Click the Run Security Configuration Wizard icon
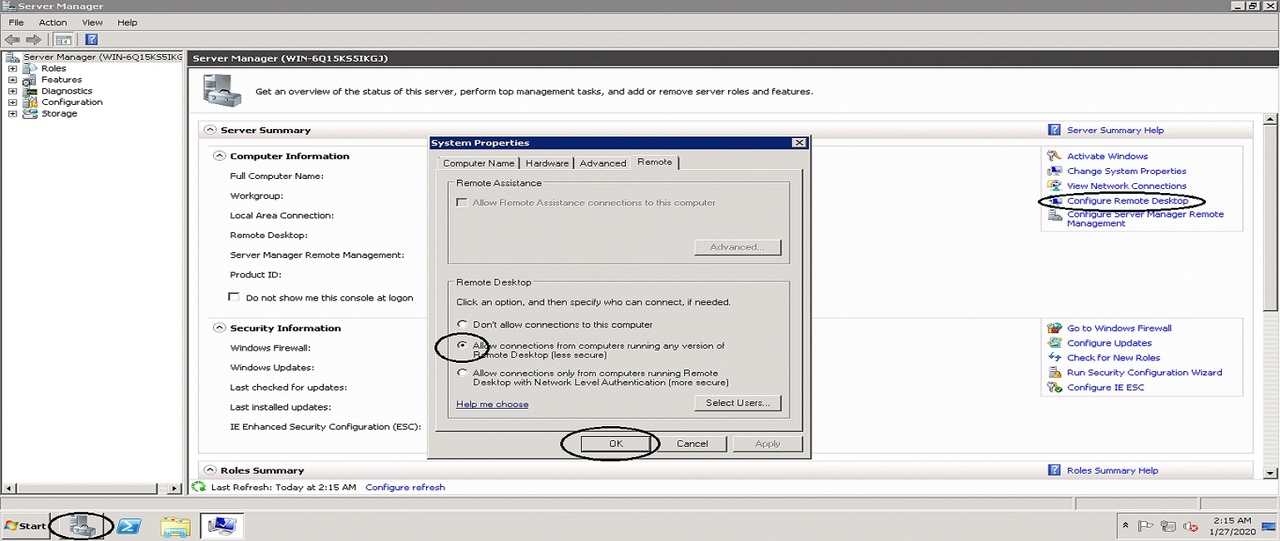Viewport: 1280px width, 541px height. point(1054,372)
